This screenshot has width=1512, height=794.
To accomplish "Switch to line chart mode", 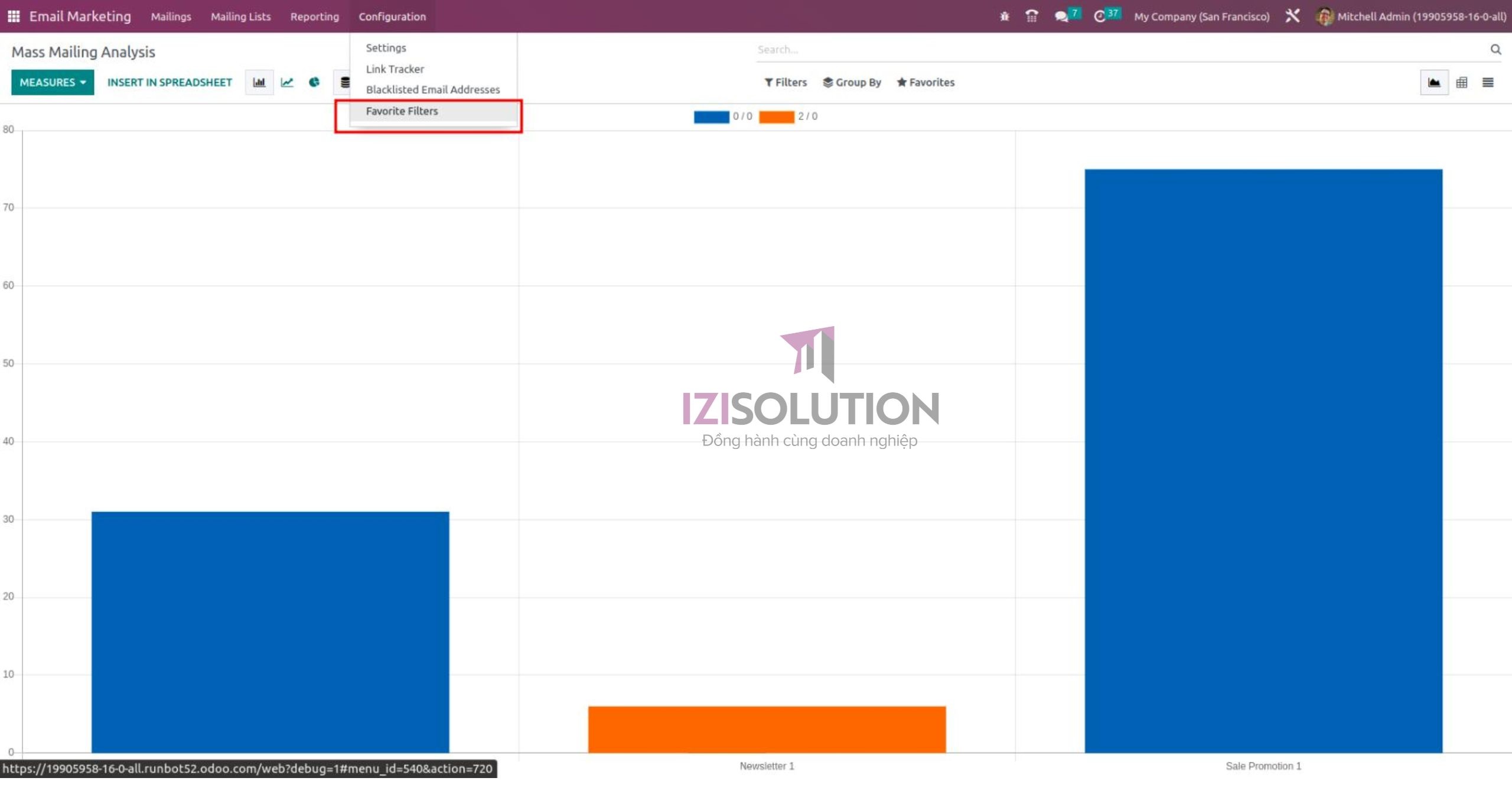I will coord(287,83).
